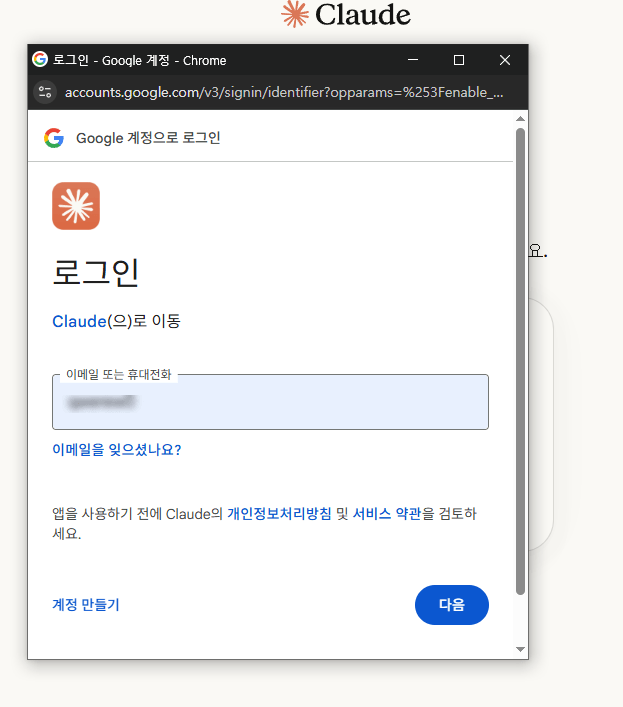Expand the 계정 만들기 options
Image resolution: width=623 pixels, height=707 pixels.
(x=86, y=604)
